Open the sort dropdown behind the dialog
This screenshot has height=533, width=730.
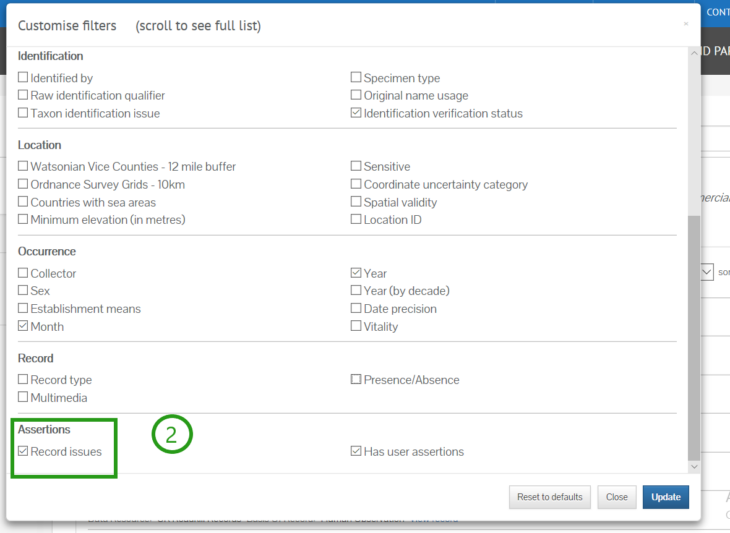(707, 272)
